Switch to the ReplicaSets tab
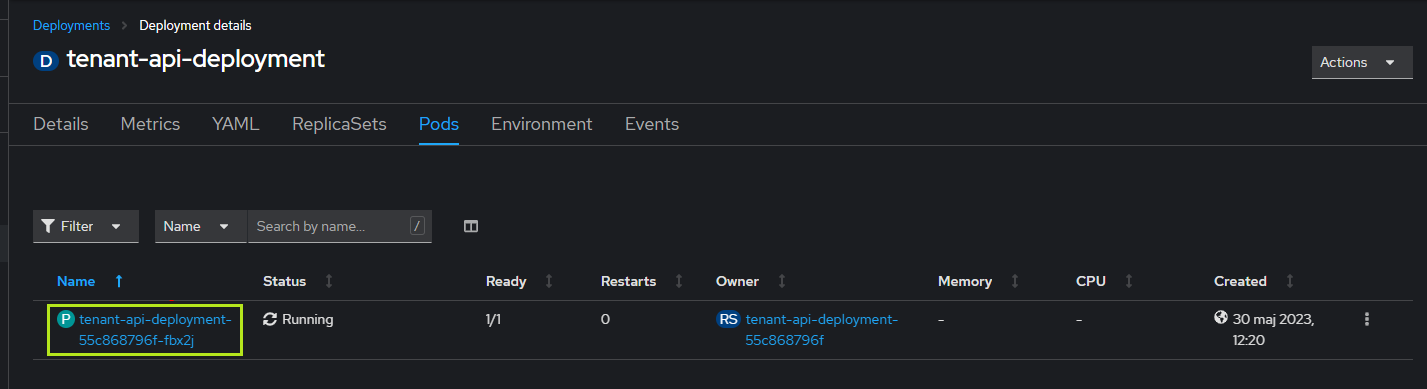This screenshot has width=1427, height=389. 339,124
